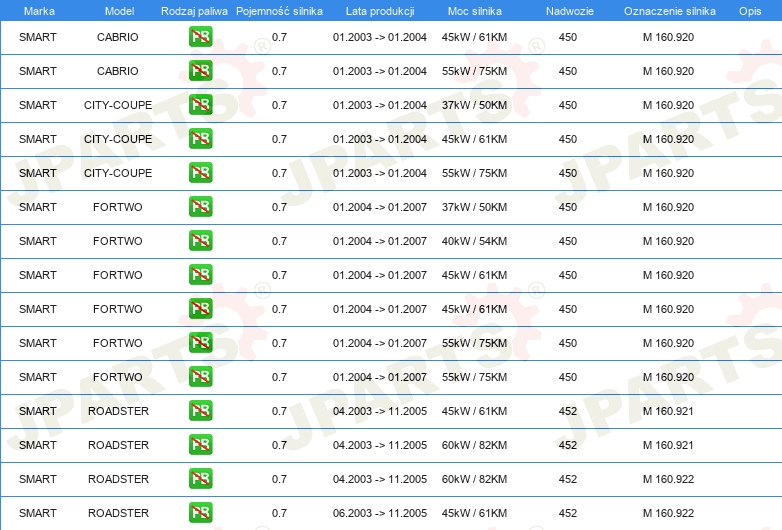Click M 160.922 in ROADSTER 06.2003 row
The width and height of the screenshot is (782, 530).
pos(668,513)
